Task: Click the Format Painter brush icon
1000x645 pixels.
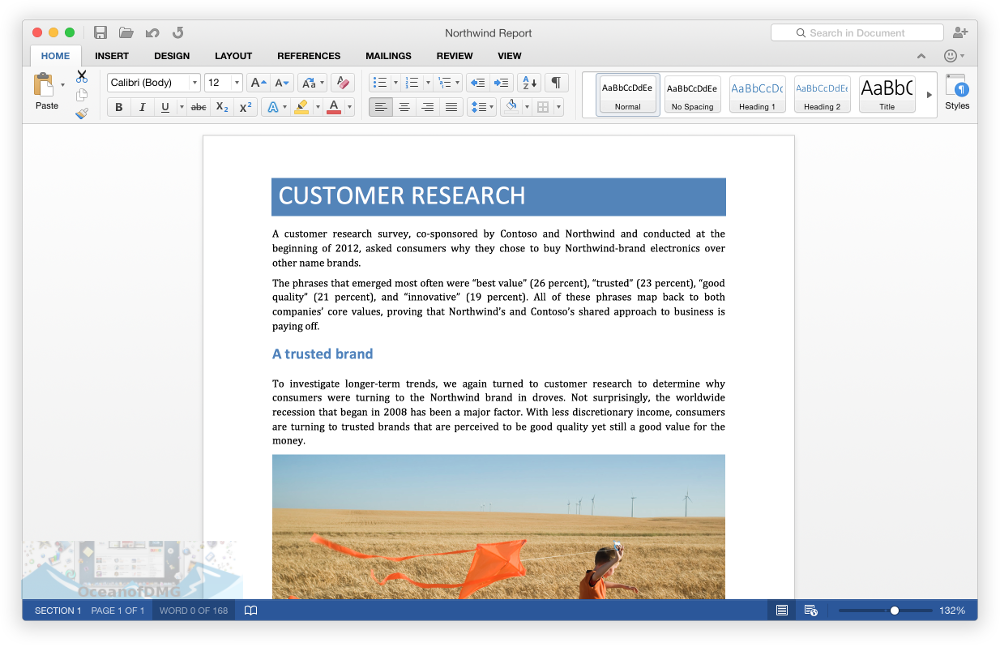Action: [82, 113]
